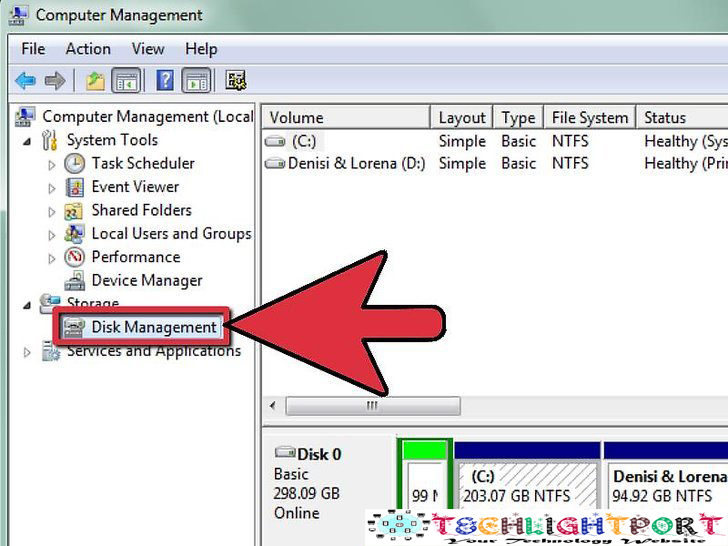
Task: Click the Local Users and Groups icon
Action: click(74, 234)
